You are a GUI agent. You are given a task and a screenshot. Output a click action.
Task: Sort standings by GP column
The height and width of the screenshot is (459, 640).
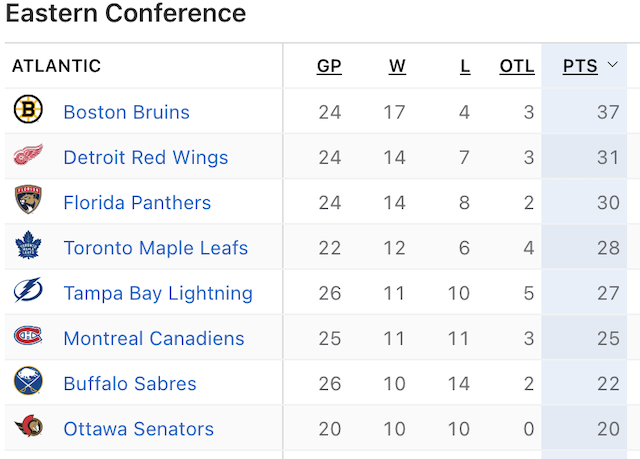pos(329,66)
